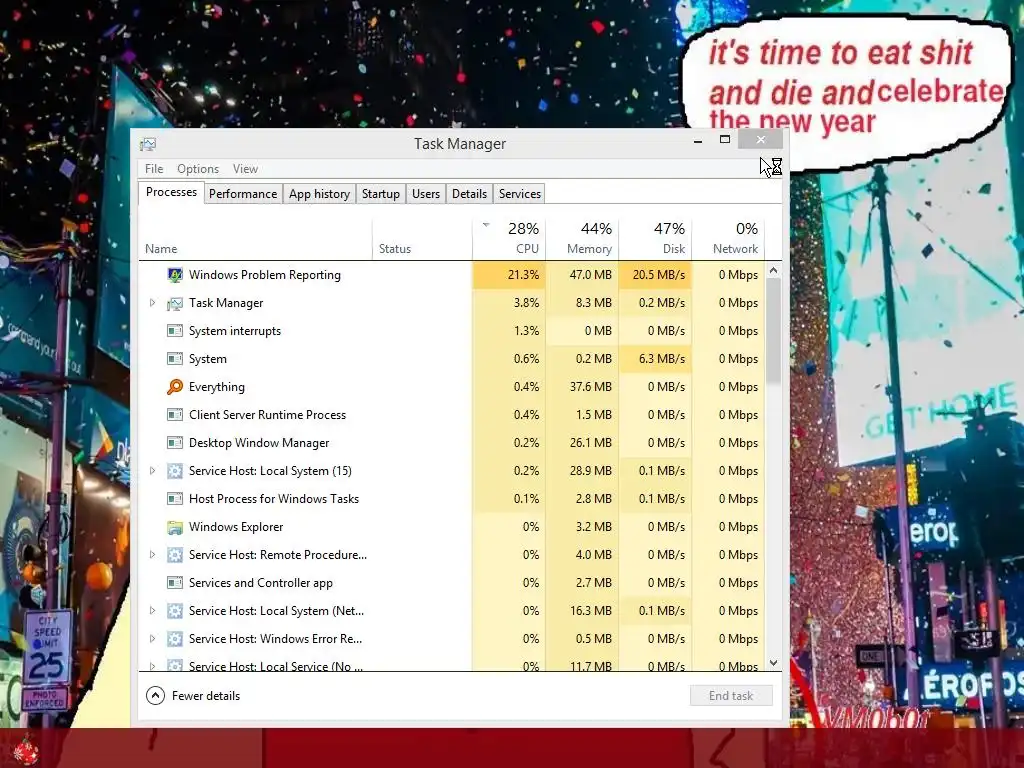Viewport: 1024px width, 768px height.
Task: Click the 37.6 MB memory value for Everything
Action: [x=583, y=387]
